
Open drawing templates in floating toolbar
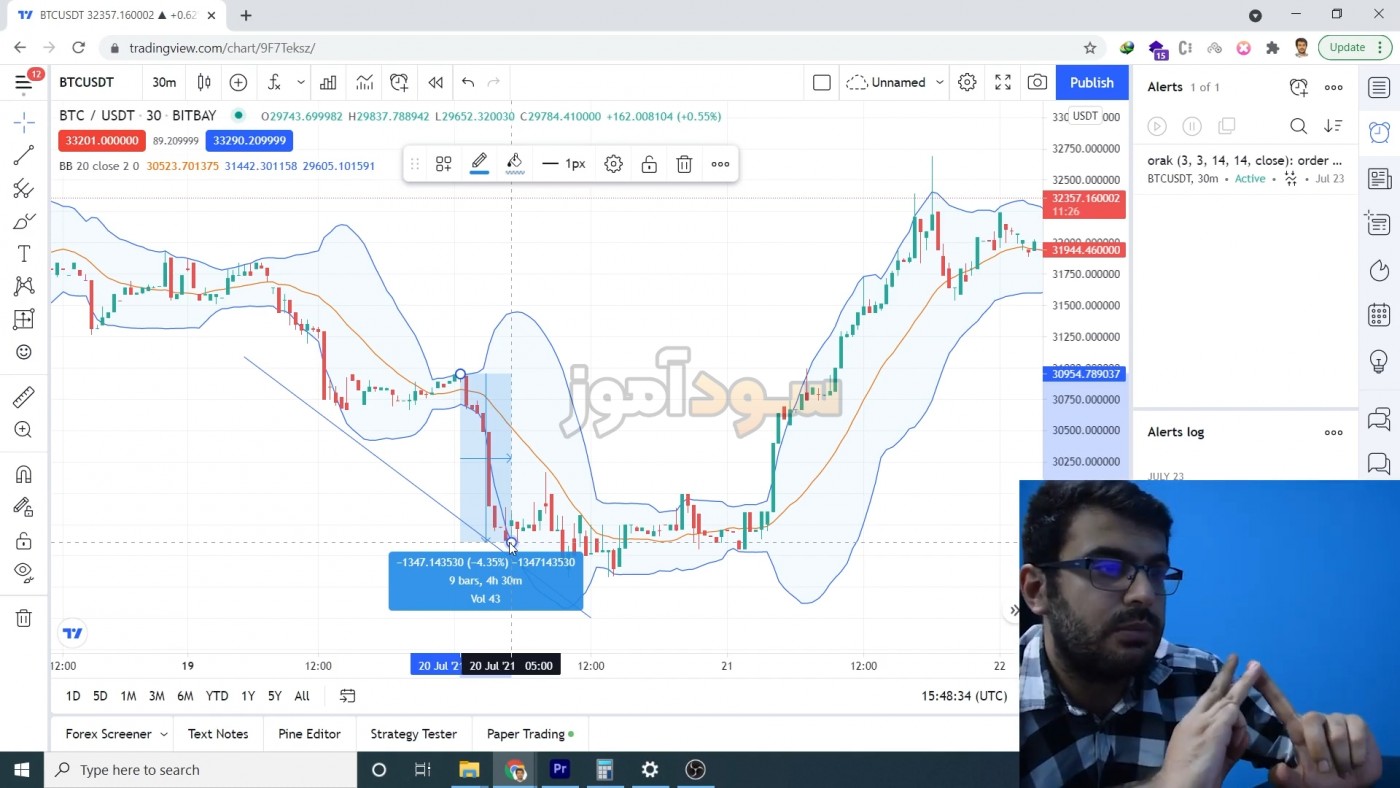coord(444,164)
